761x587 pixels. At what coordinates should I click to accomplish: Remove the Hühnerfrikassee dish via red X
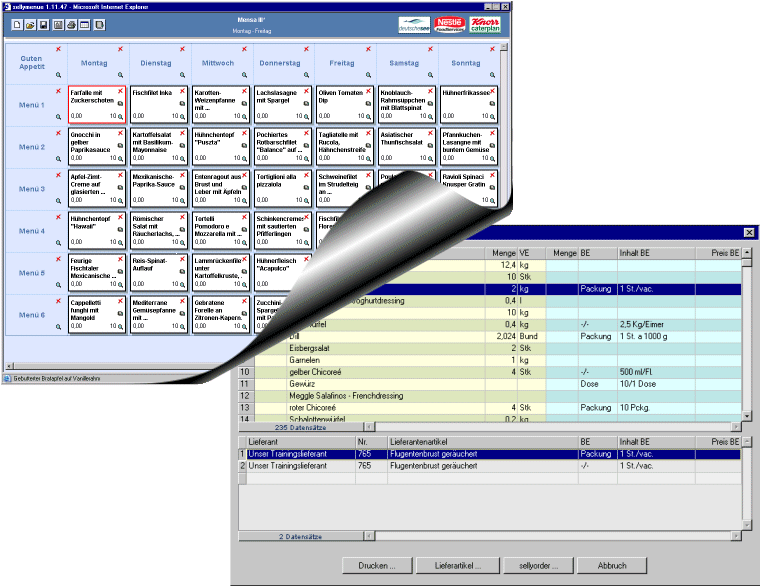(x=492, y=91)
